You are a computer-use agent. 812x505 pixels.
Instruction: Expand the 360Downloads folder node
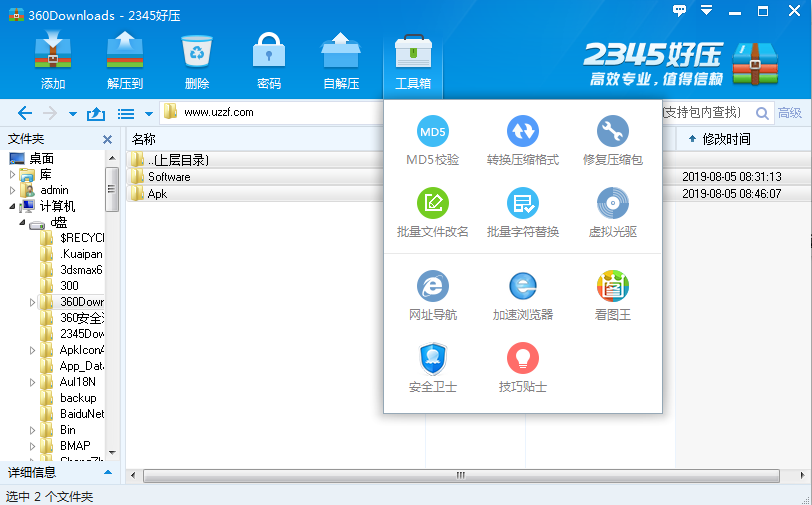click(32, 302)
